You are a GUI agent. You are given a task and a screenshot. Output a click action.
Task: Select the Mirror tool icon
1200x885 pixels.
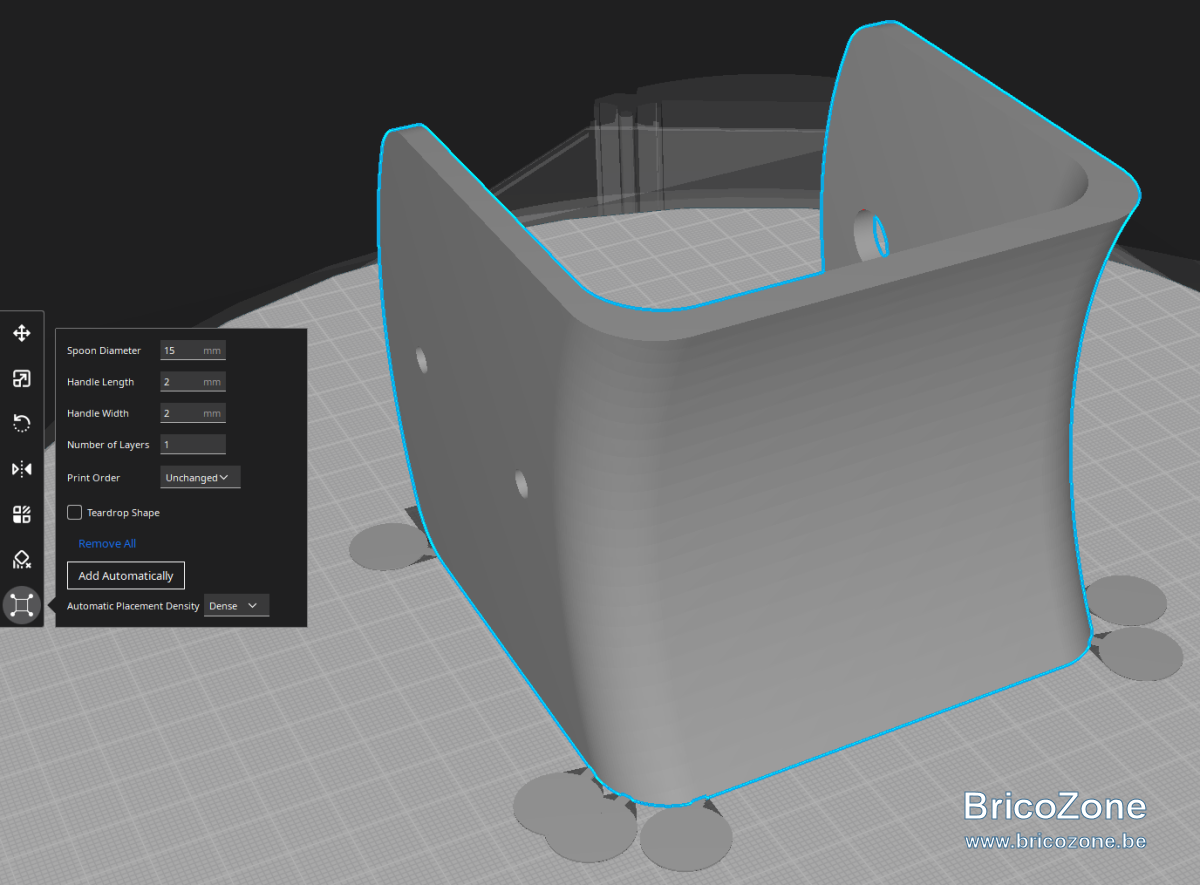[21, 469]
